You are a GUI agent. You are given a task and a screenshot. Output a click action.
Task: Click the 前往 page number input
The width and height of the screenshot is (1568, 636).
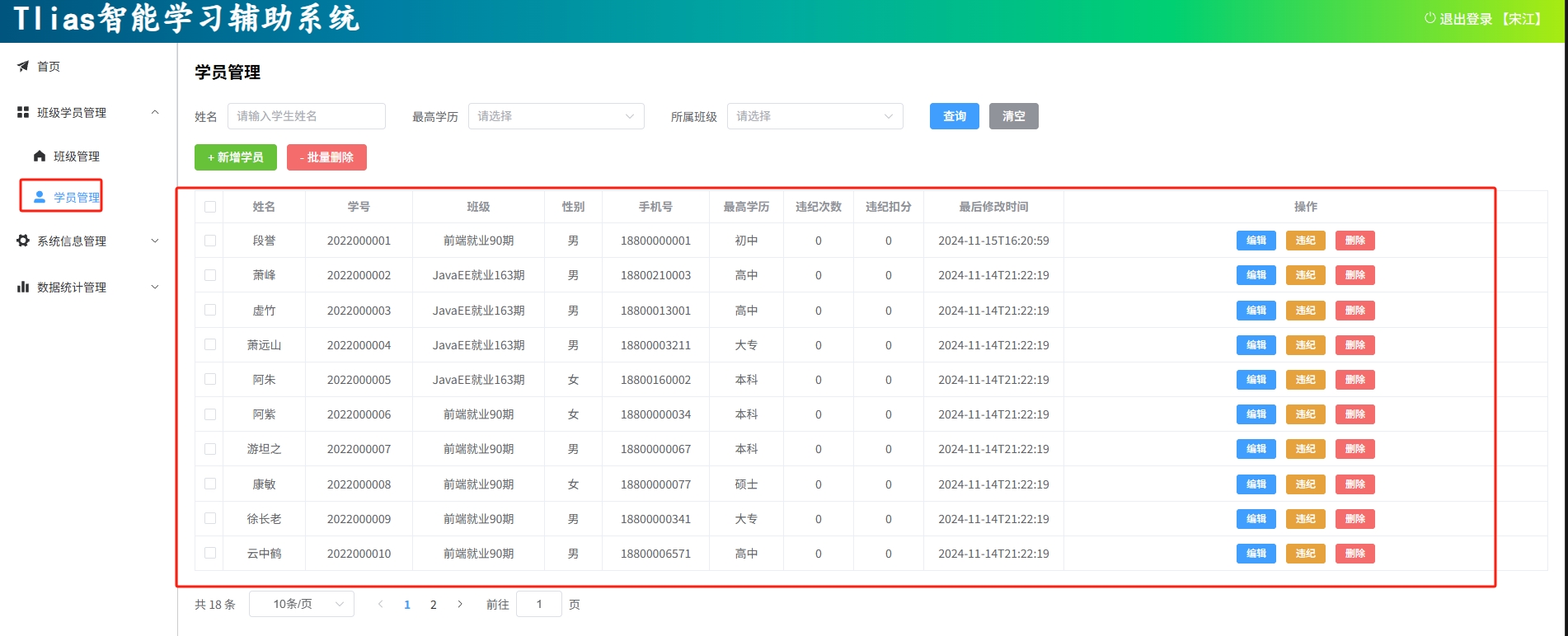point(539,604)
